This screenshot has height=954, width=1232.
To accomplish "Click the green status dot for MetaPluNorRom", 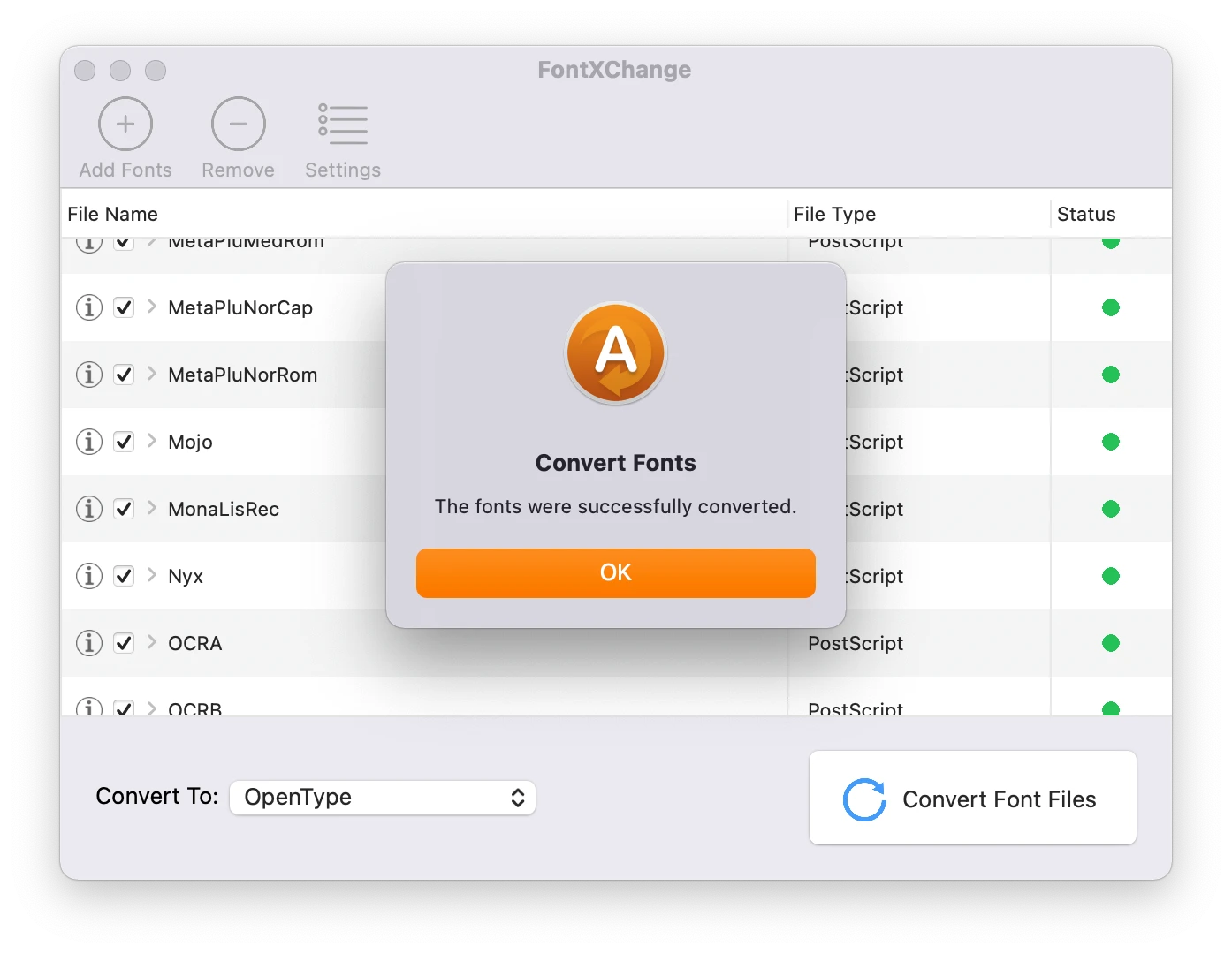I will [1111, 375].
